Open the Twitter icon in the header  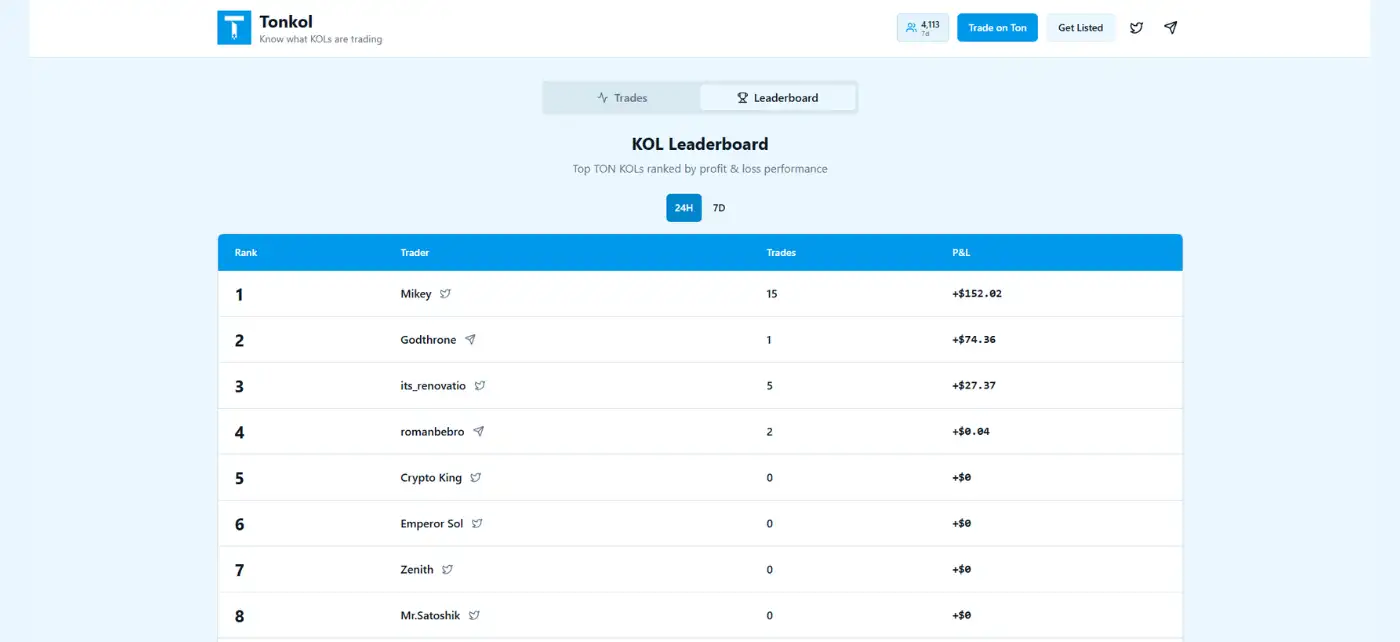1136,28
